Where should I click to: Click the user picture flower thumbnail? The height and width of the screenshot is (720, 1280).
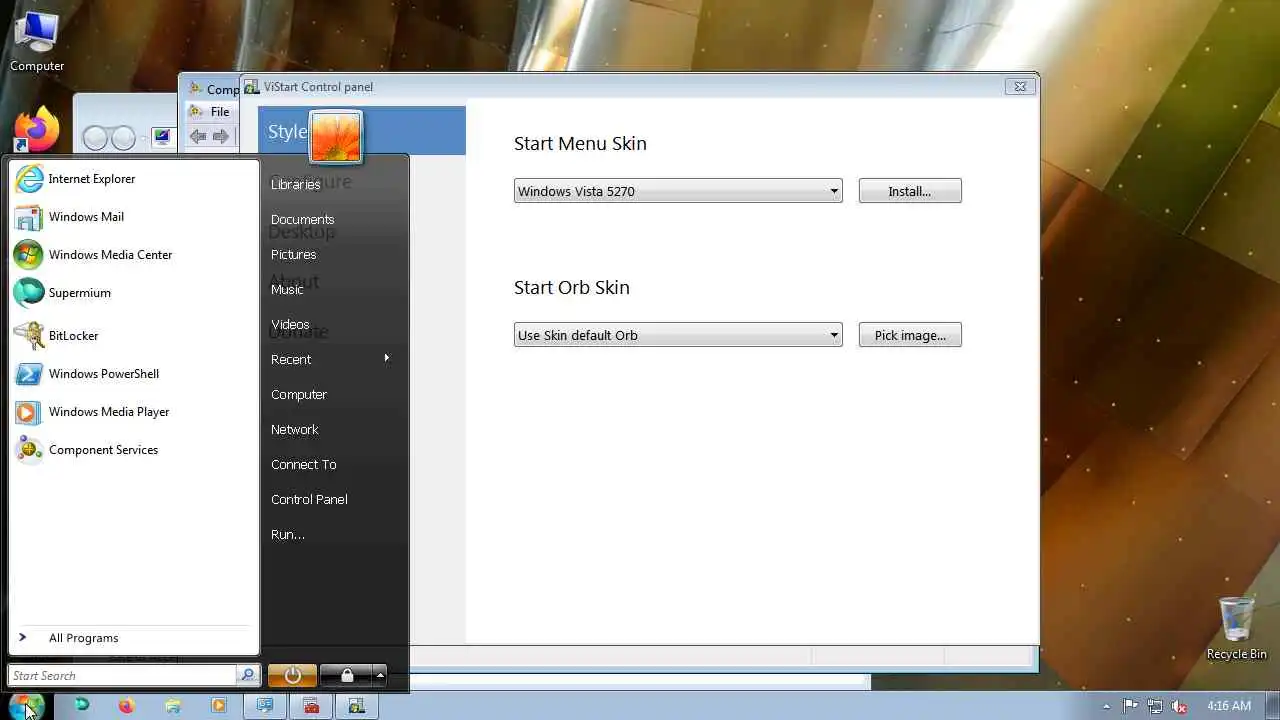tap(336, 137)
